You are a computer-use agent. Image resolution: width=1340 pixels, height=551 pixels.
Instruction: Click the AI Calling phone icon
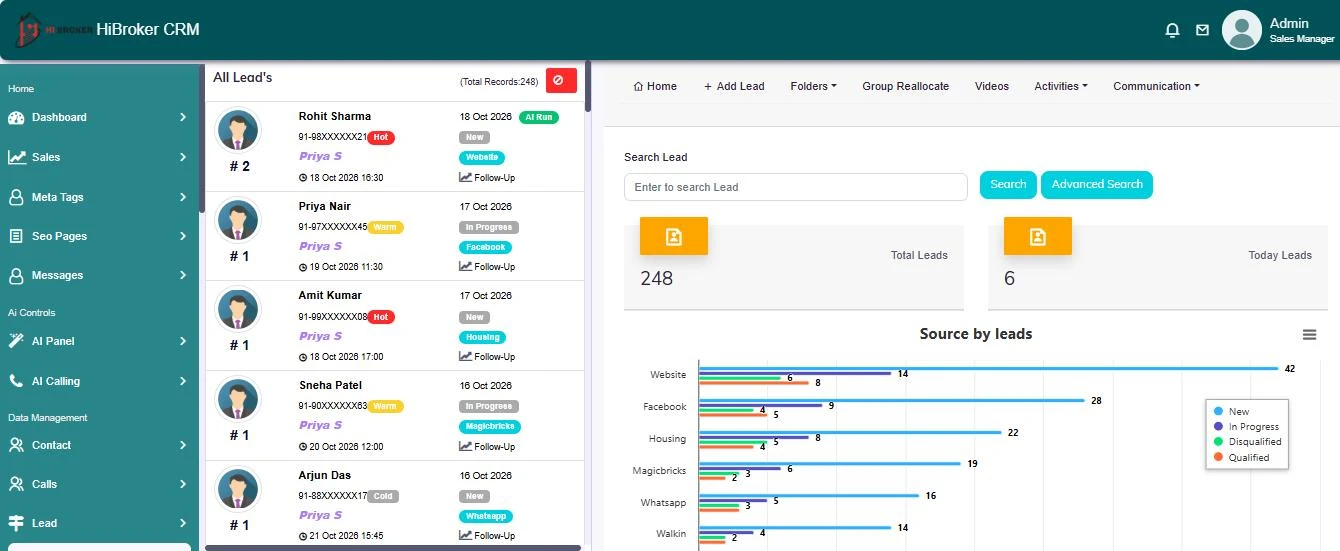tap(16, 381)
